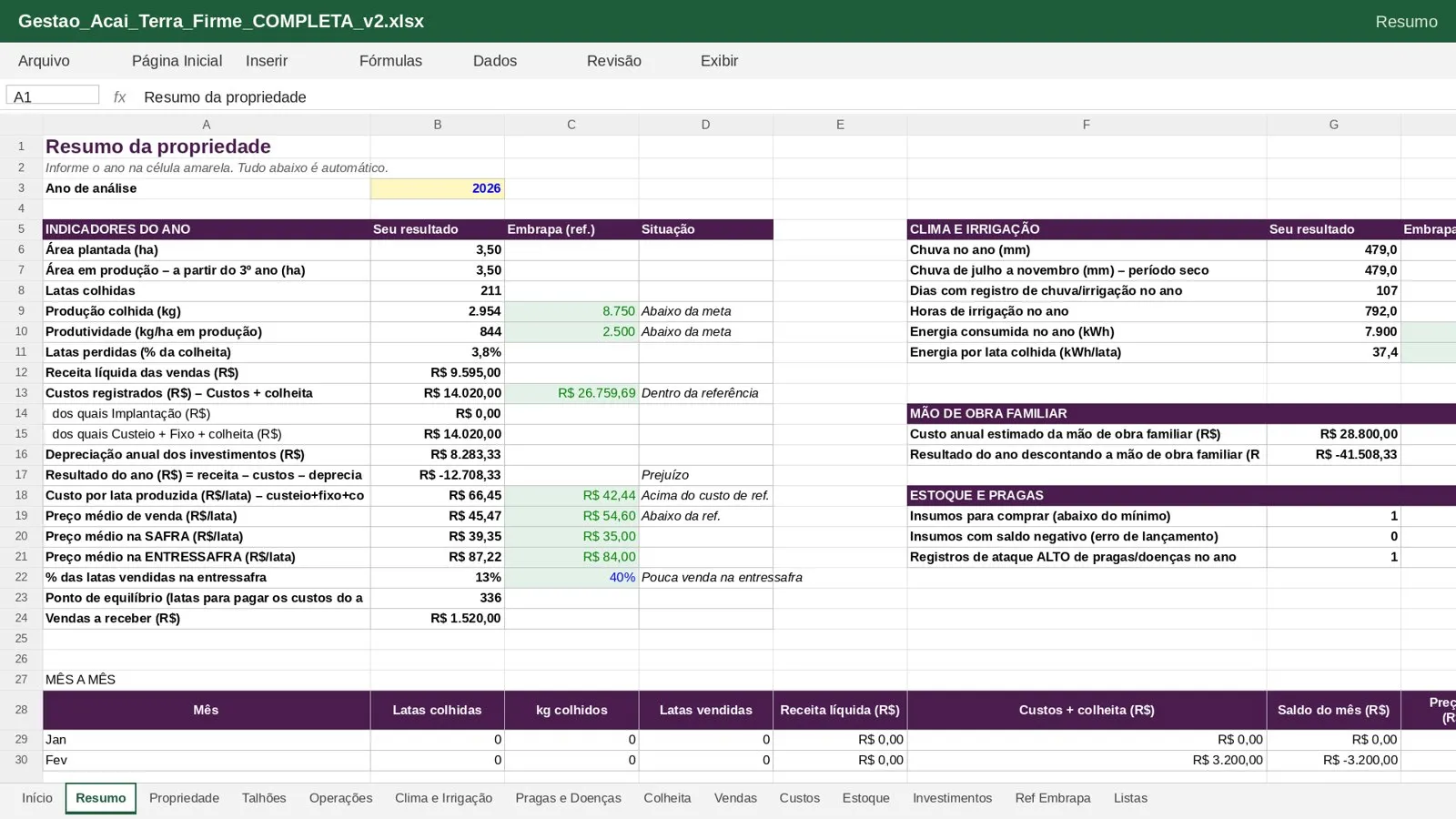This screenshot has width=1456, height=819.
Task: Select the 'Latas colhidas' table header
Action: pos(437,710)
